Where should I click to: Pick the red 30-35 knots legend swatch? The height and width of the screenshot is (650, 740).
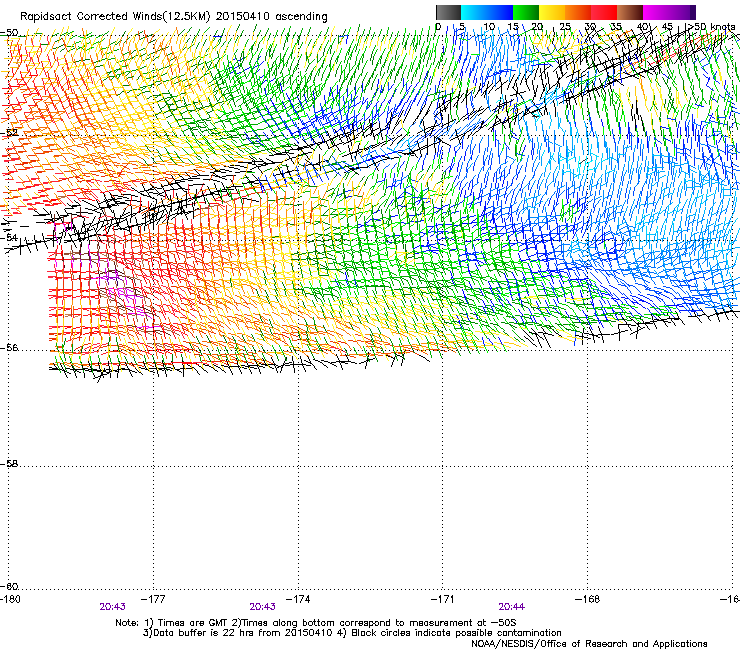pyautogui.click(x=604, y=12)
